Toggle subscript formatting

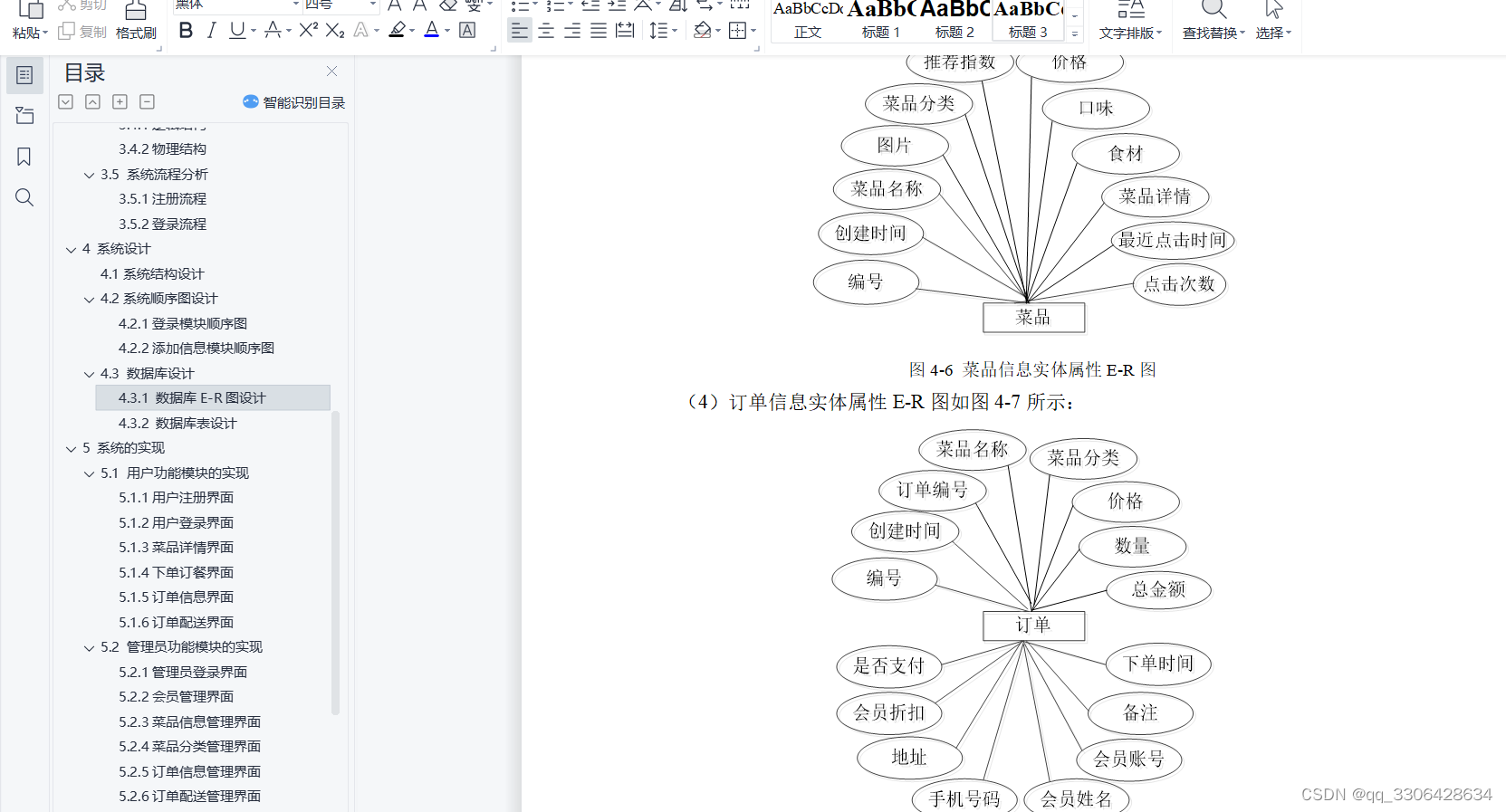(x=335, y=31)
